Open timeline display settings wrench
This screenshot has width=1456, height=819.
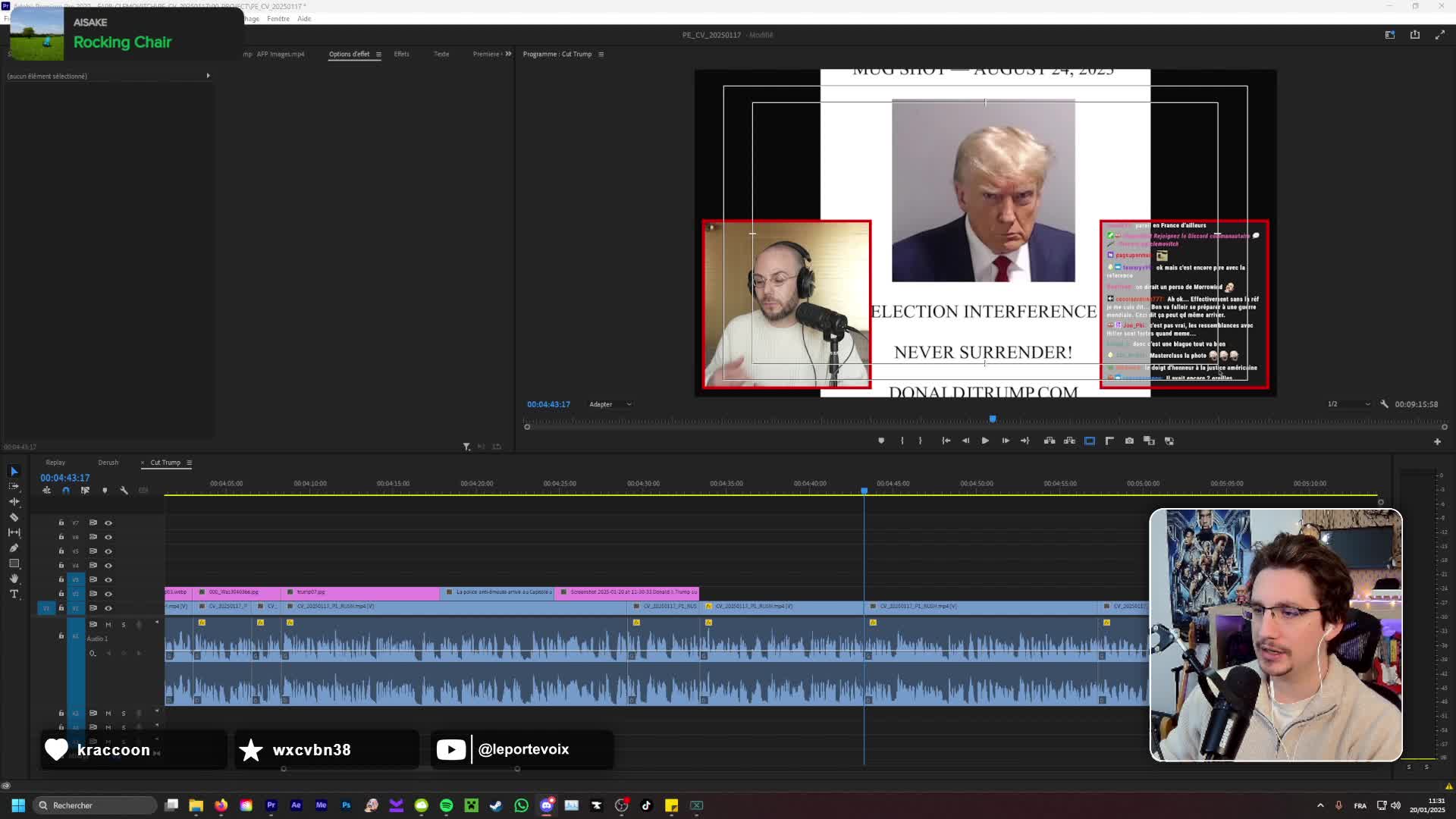click(124, 491)
